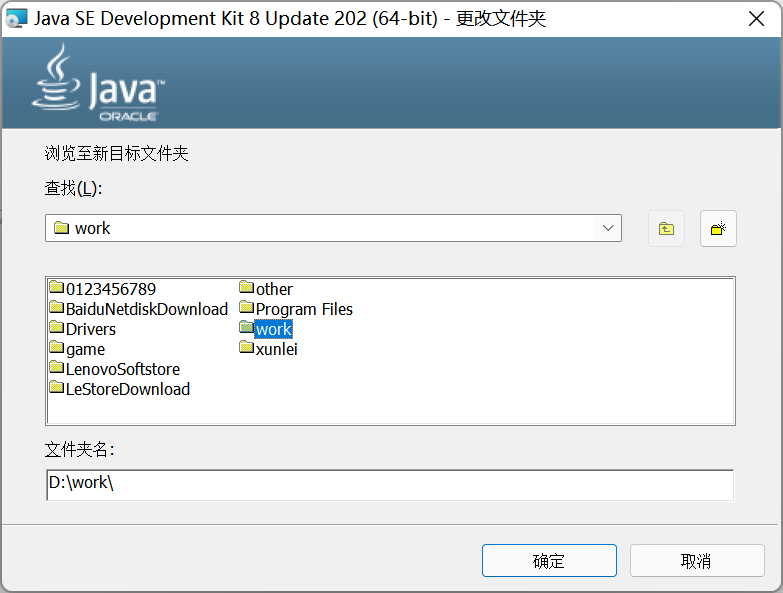Click the folder path field D:\work\
The image size is (783, 593).
390,485
